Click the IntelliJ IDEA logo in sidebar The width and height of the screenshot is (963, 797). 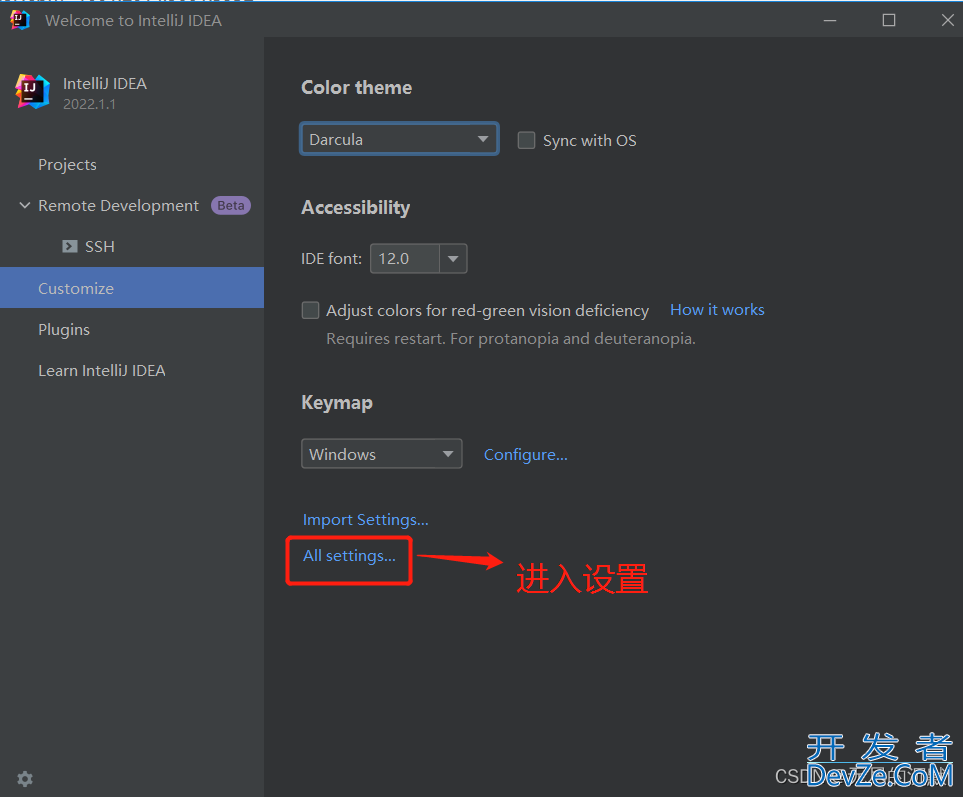[33, 91]
